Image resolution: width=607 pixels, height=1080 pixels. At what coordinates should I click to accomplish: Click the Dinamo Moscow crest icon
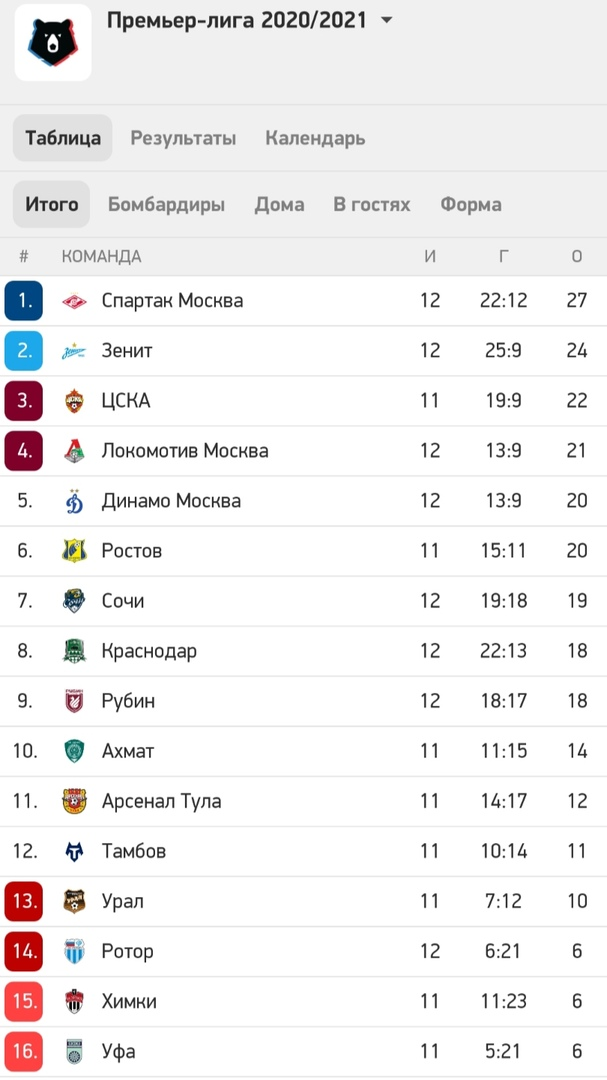[74, 501]
